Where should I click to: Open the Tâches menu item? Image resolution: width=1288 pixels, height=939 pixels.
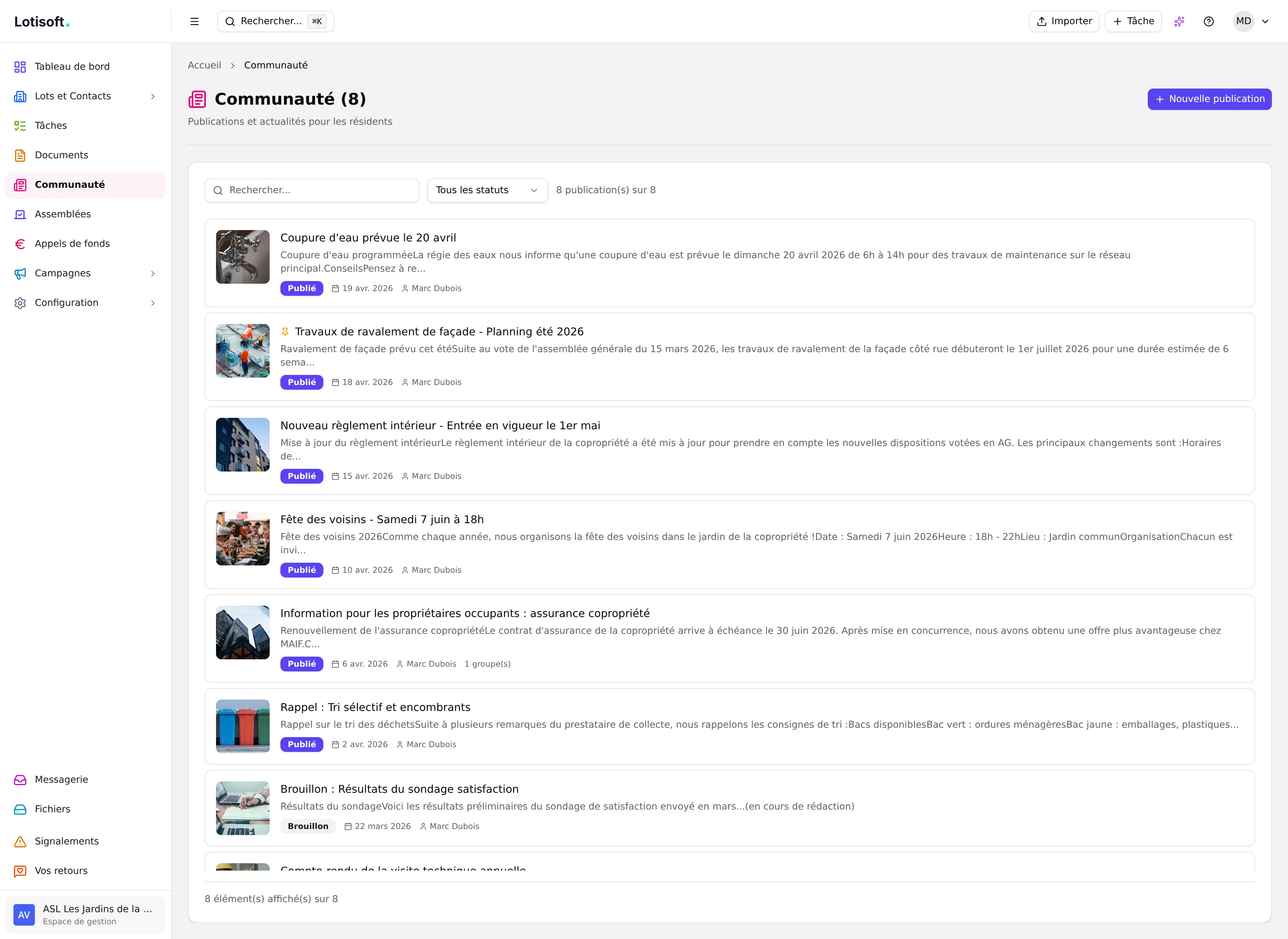tap(85, 126)
